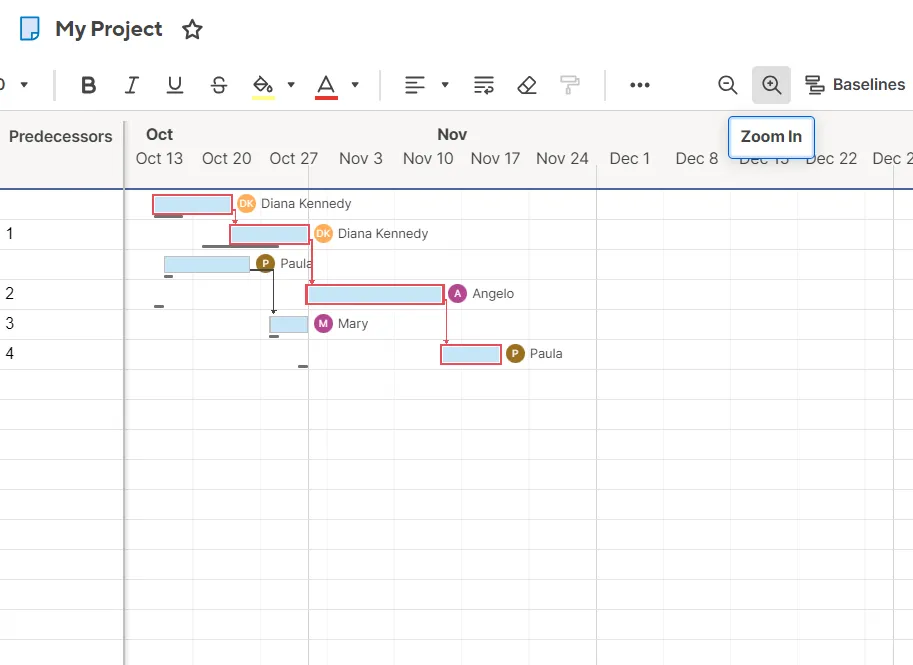This screenshot has width=913, height=665.
Task: Click the first Diana Kennedy DK avatar
Action: tap(246, 203)
